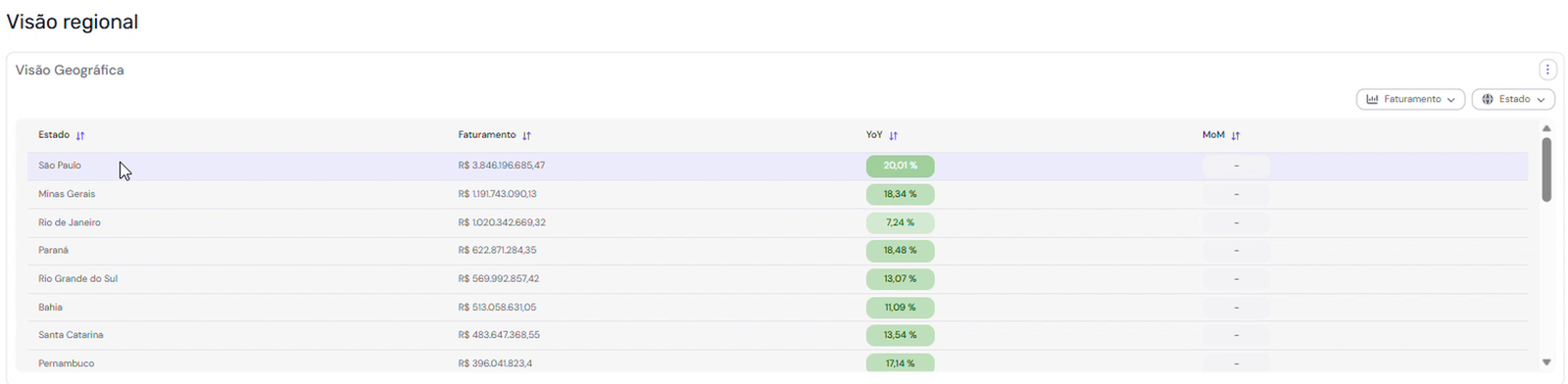Click the value R$ 622.871.284,35
The height and width of the screenshot is (384, 1568).
(x=497, y=250)
